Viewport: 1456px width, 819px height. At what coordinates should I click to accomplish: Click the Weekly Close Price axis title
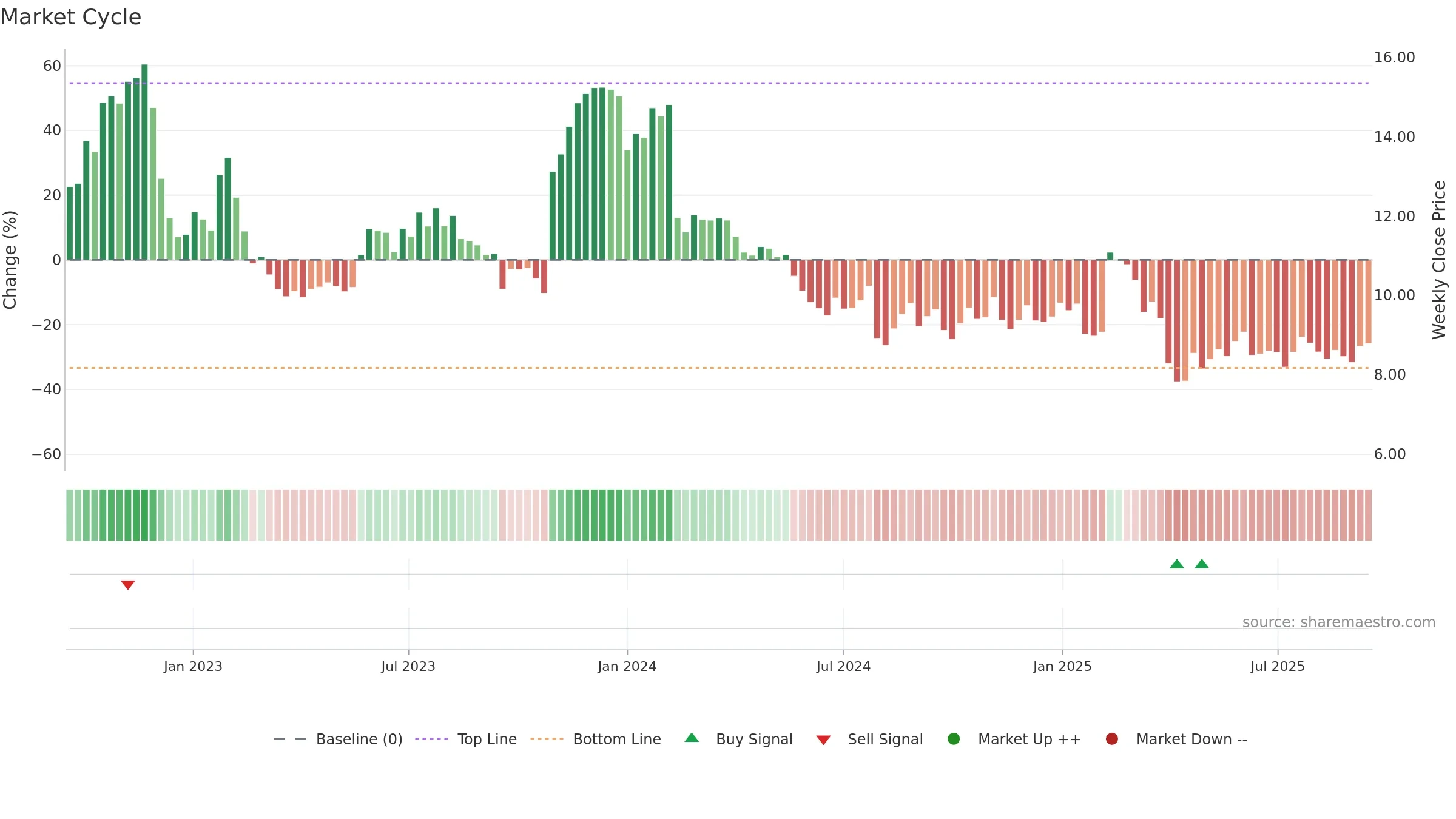point(1439,260)
